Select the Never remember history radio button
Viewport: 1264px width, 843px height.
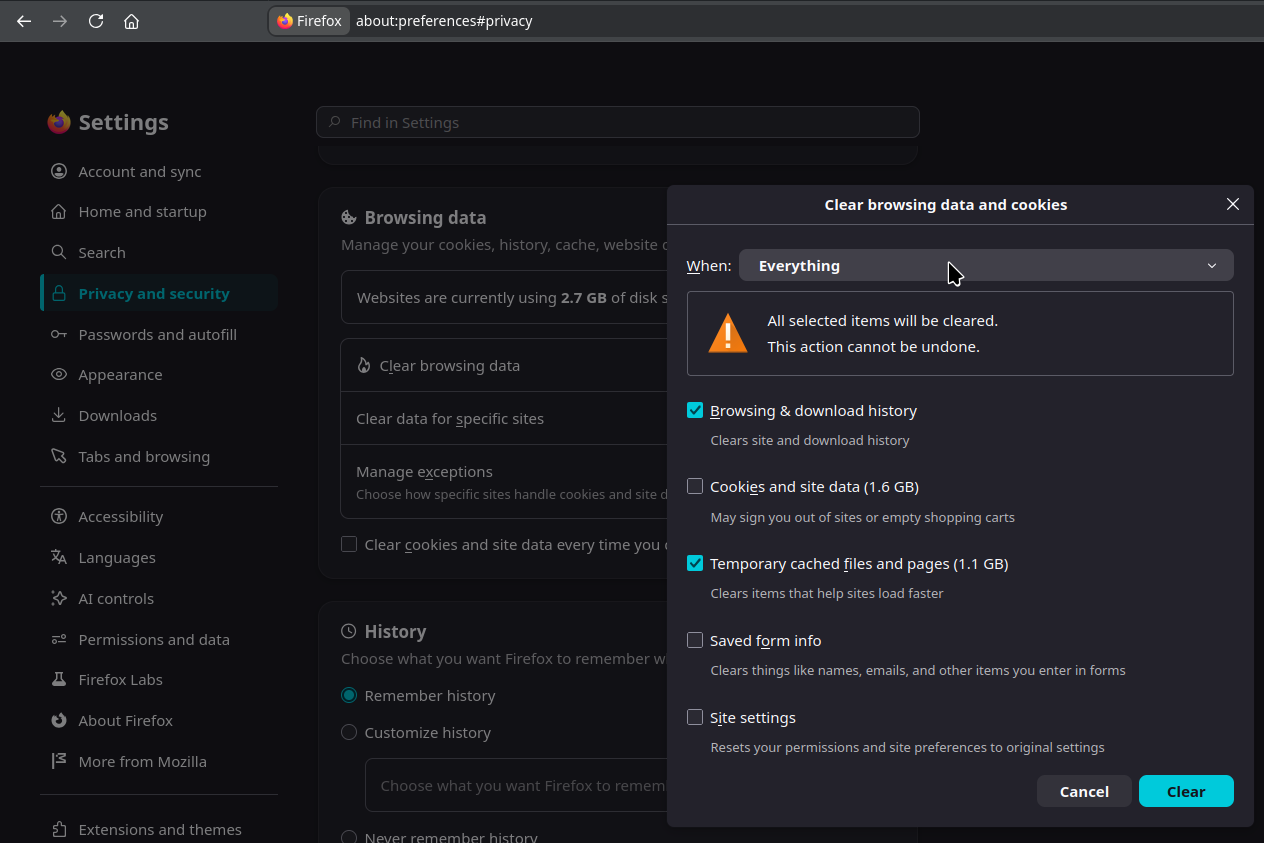[349, 836]
